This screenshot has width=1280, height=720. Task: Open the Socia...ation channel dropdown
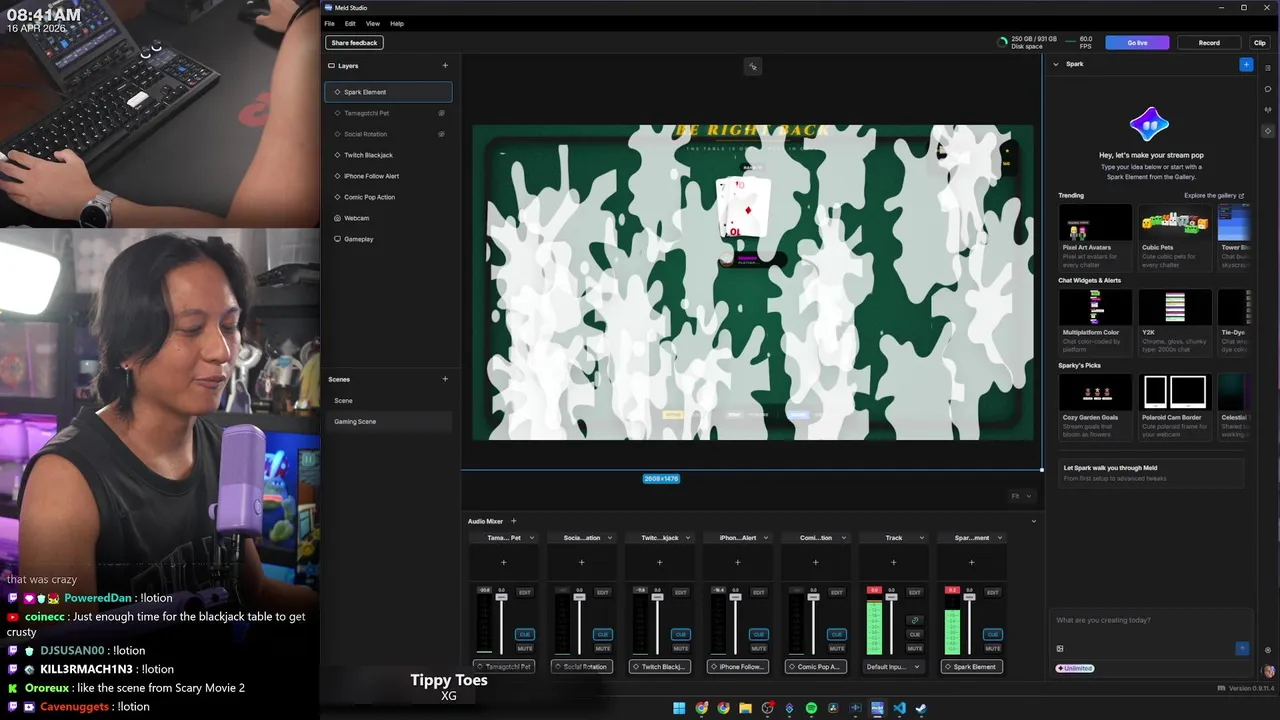(609, 538)
